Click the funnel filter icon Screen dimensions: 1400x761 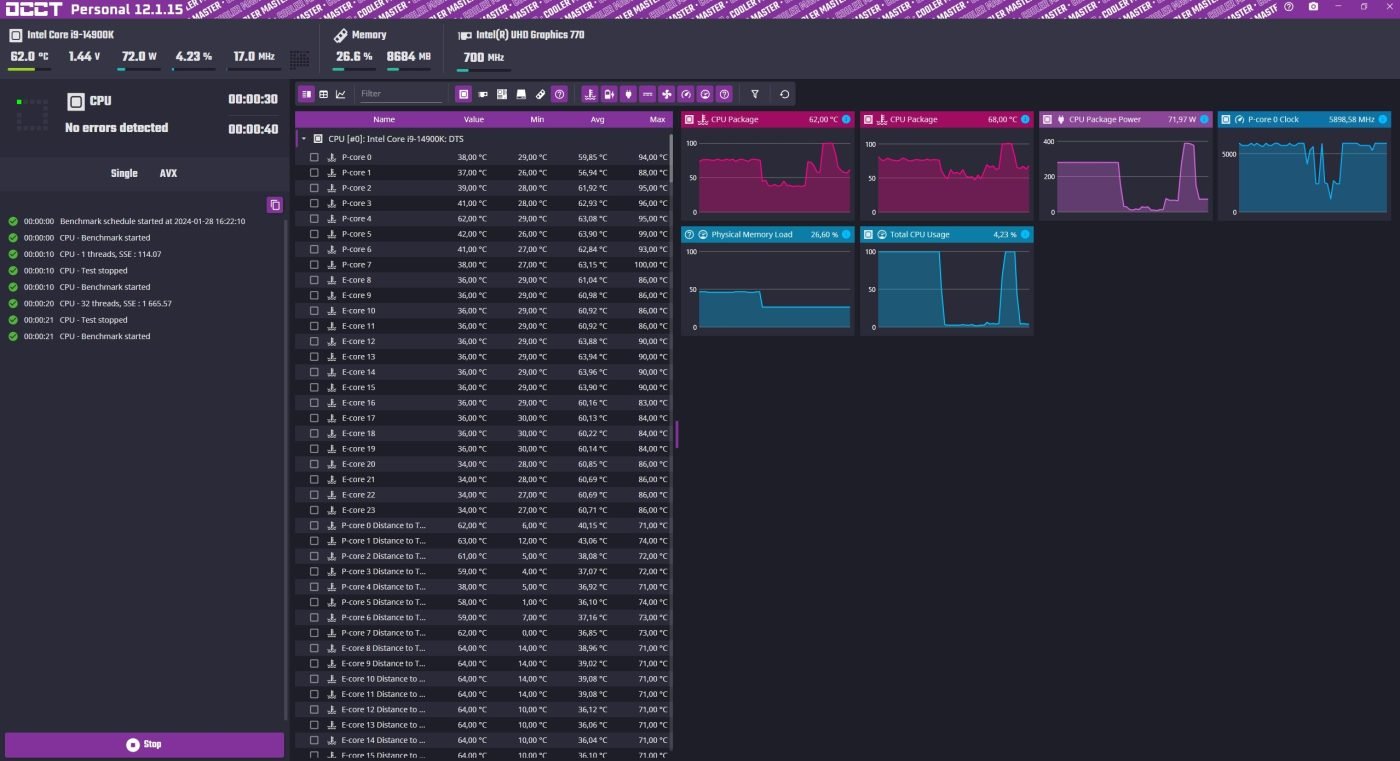(x=755, y=94)
